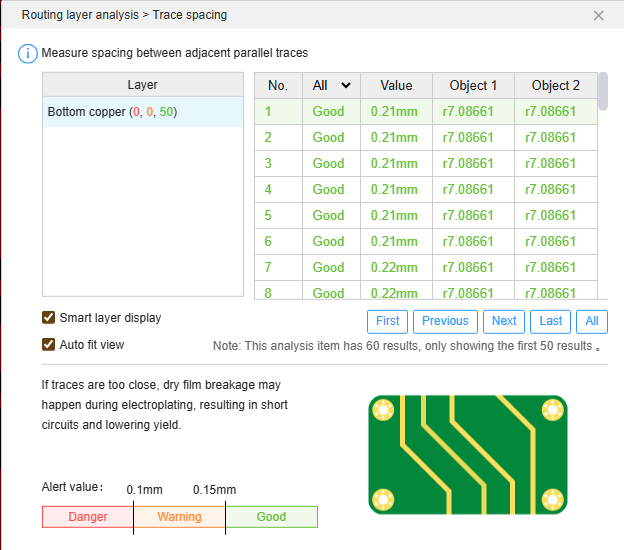Image resolution: width=624 pixels, height=550 pixels.
Task: Click the Value column header
Action: [396, 86]
